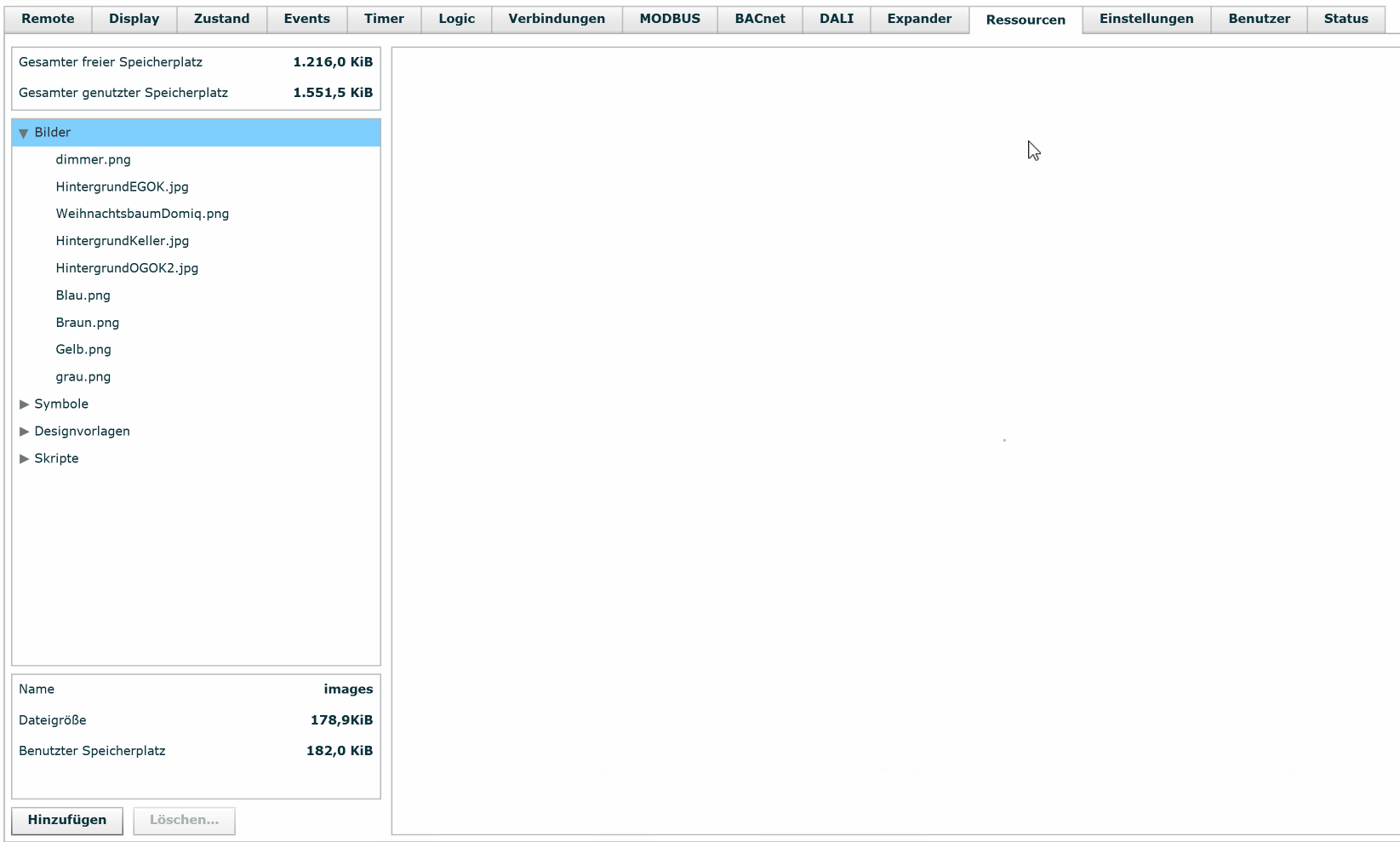Open the Verbindungen tab
The width and height of the screenshot is (1400, 842).
click(x=557, y=19)
